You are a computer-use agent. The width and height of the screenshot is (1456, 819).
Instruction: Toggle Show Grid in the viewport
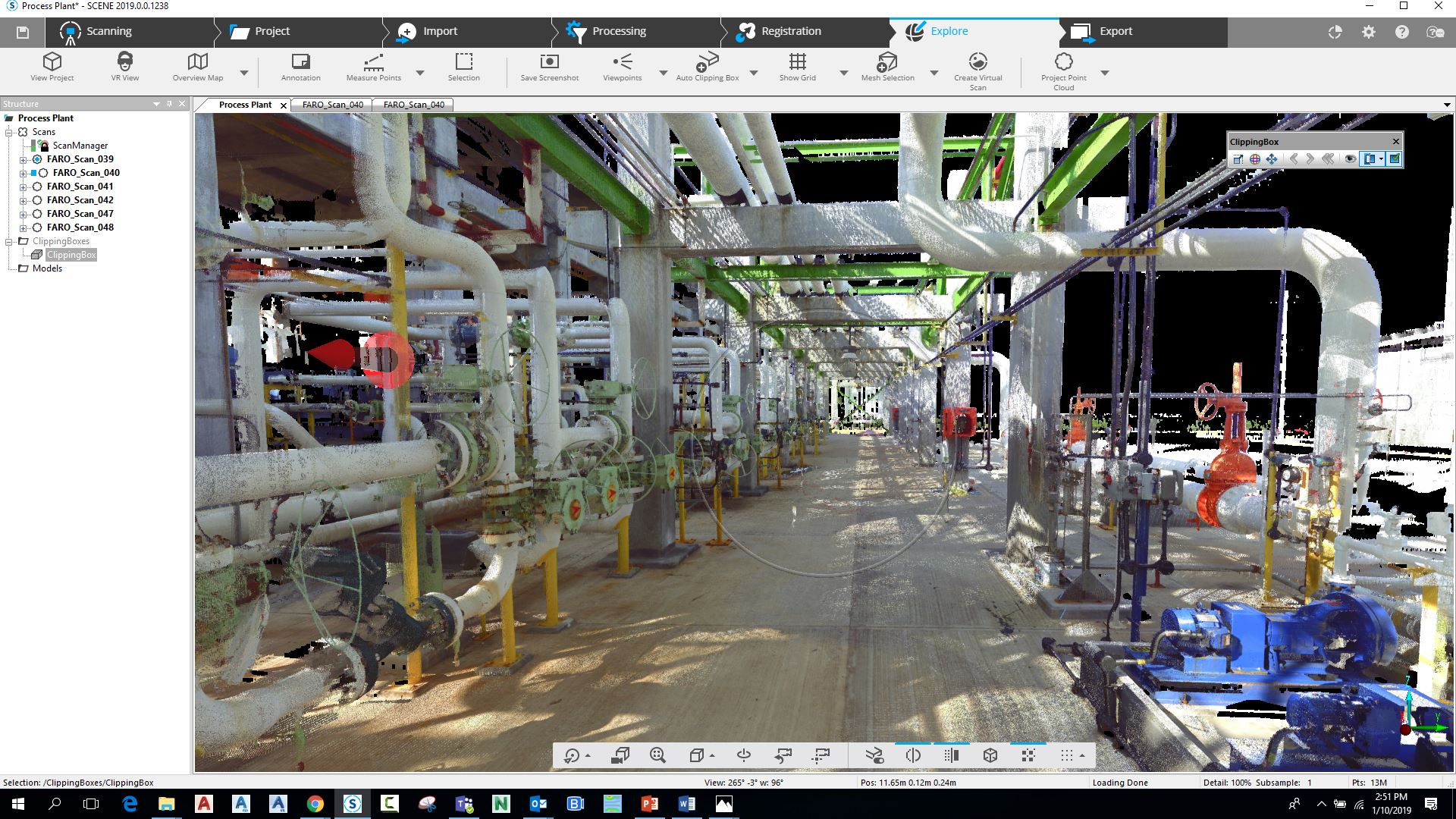pos(796,70)
